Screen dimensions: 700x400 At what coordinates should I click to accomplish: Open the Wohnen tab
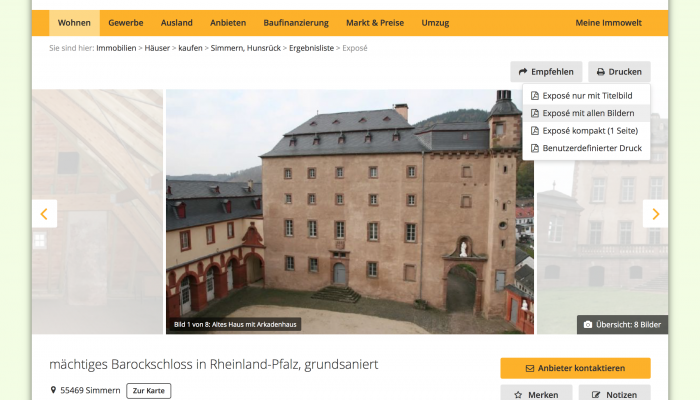tap(74, 23)
